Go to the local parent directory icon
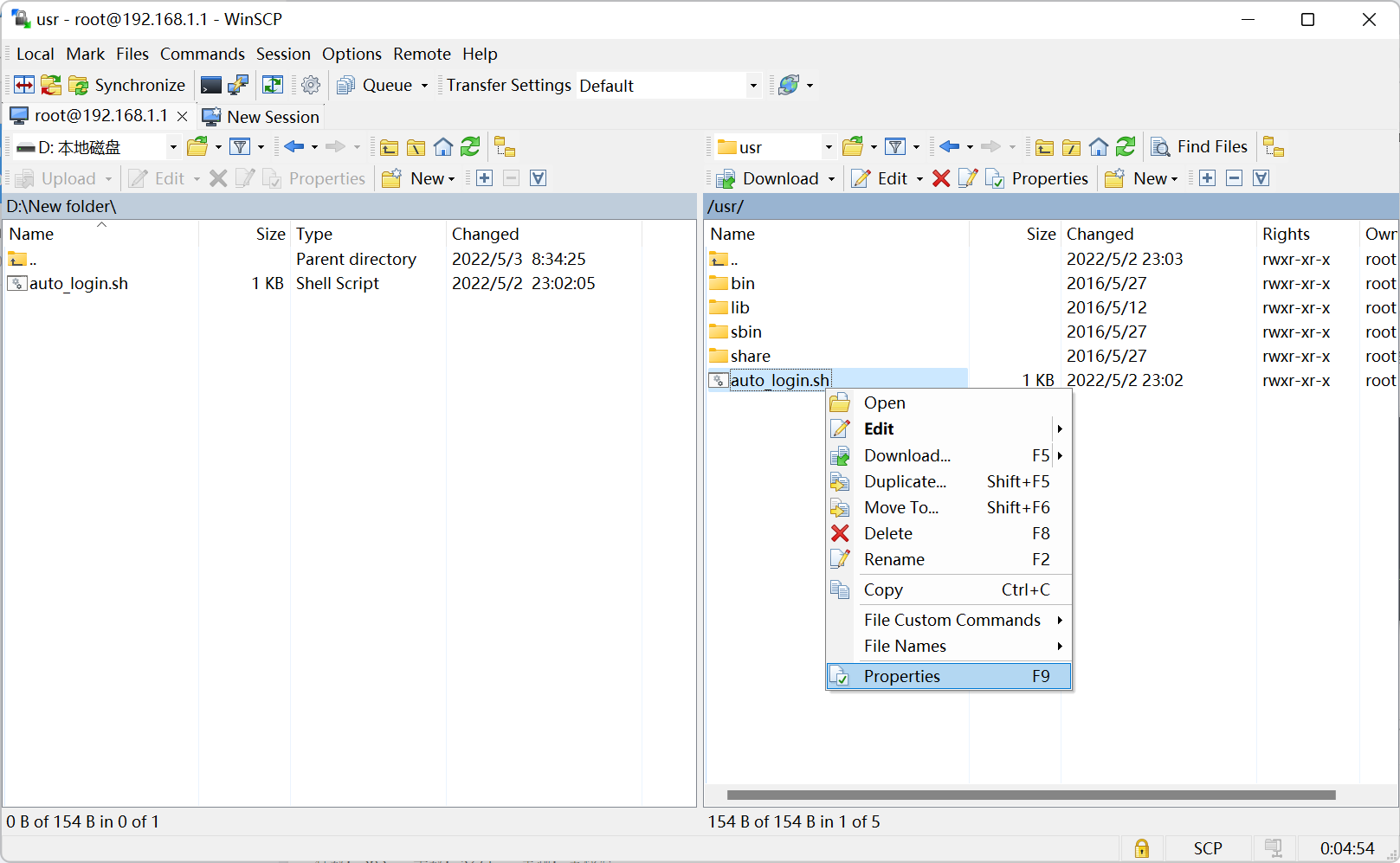 (x=390, y=147)
